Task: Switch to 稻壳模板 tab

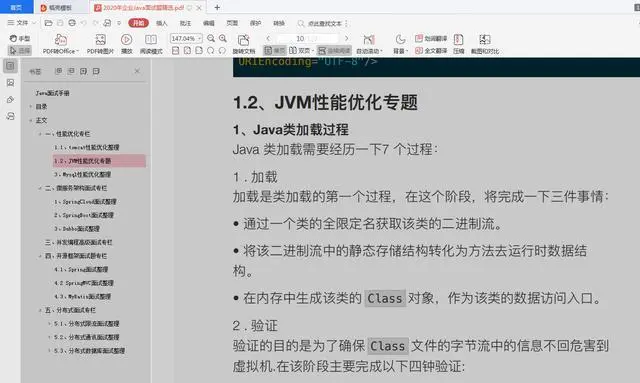Action: click(60, 7)
